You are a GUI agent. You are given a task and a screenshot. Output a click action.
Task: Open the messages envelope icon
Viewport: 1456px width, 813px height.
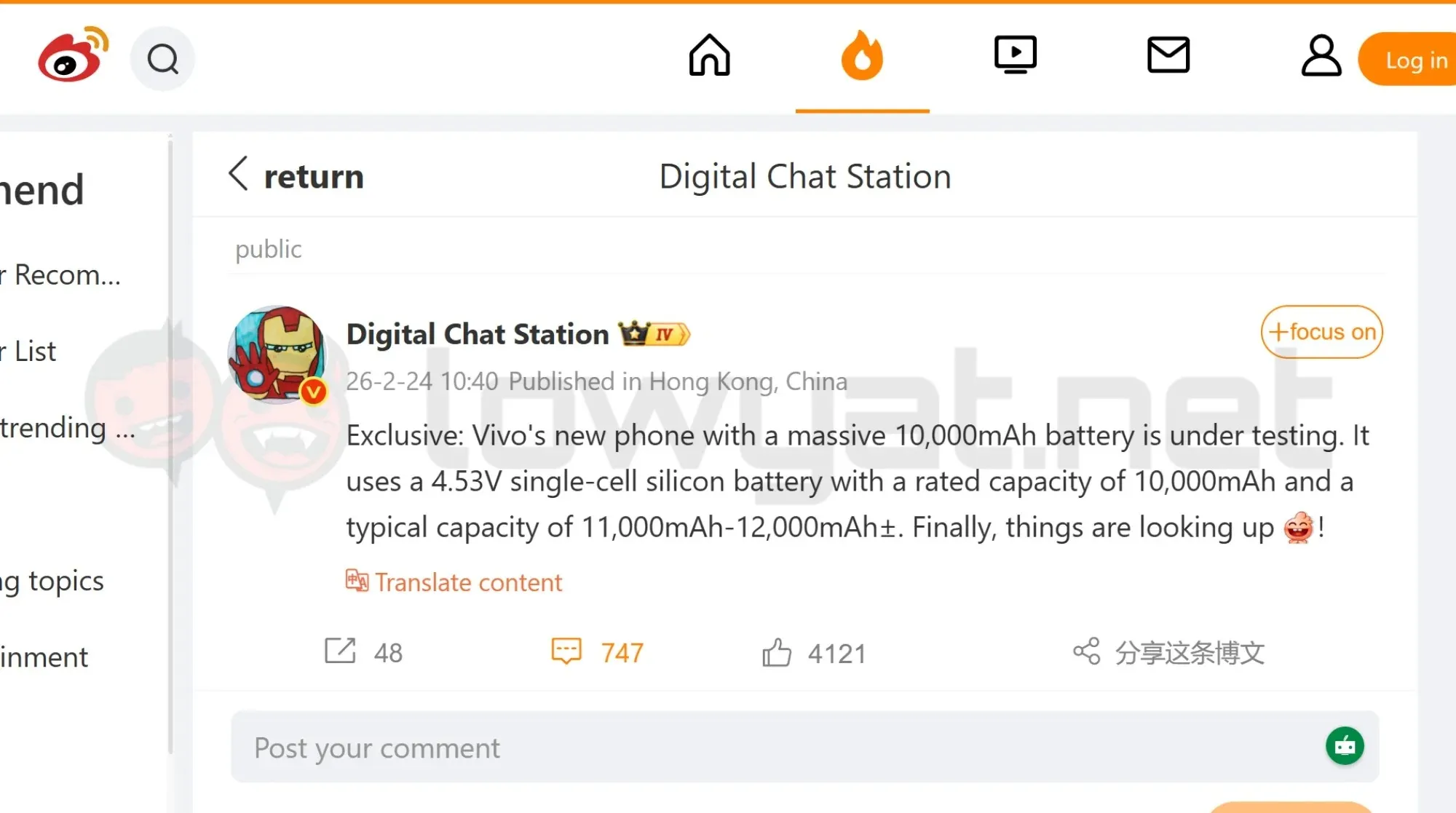1168,54
